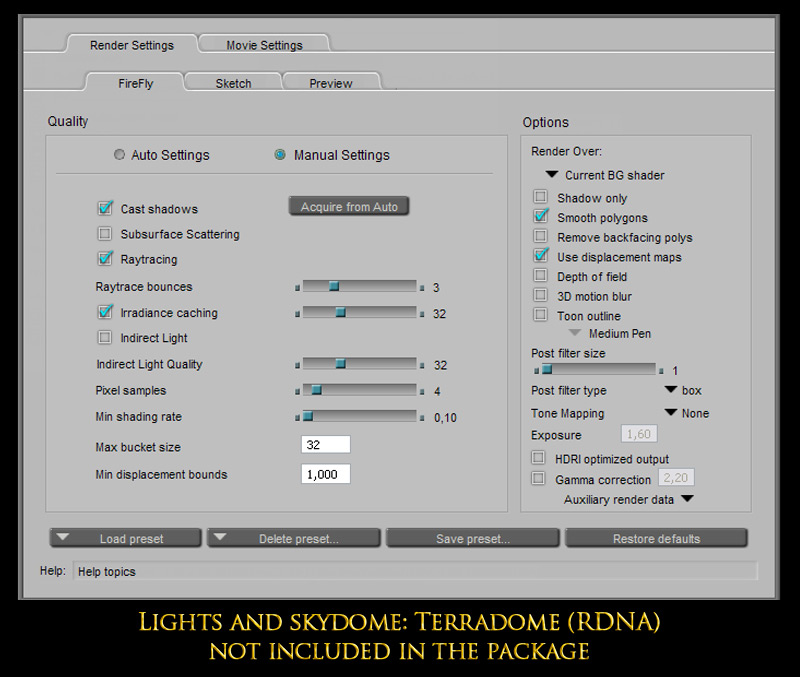Image resolution: width=800 pixels, height=677 pixels.
Task: Toggle the Indirect Light checkbox
Action: point(105,337)
